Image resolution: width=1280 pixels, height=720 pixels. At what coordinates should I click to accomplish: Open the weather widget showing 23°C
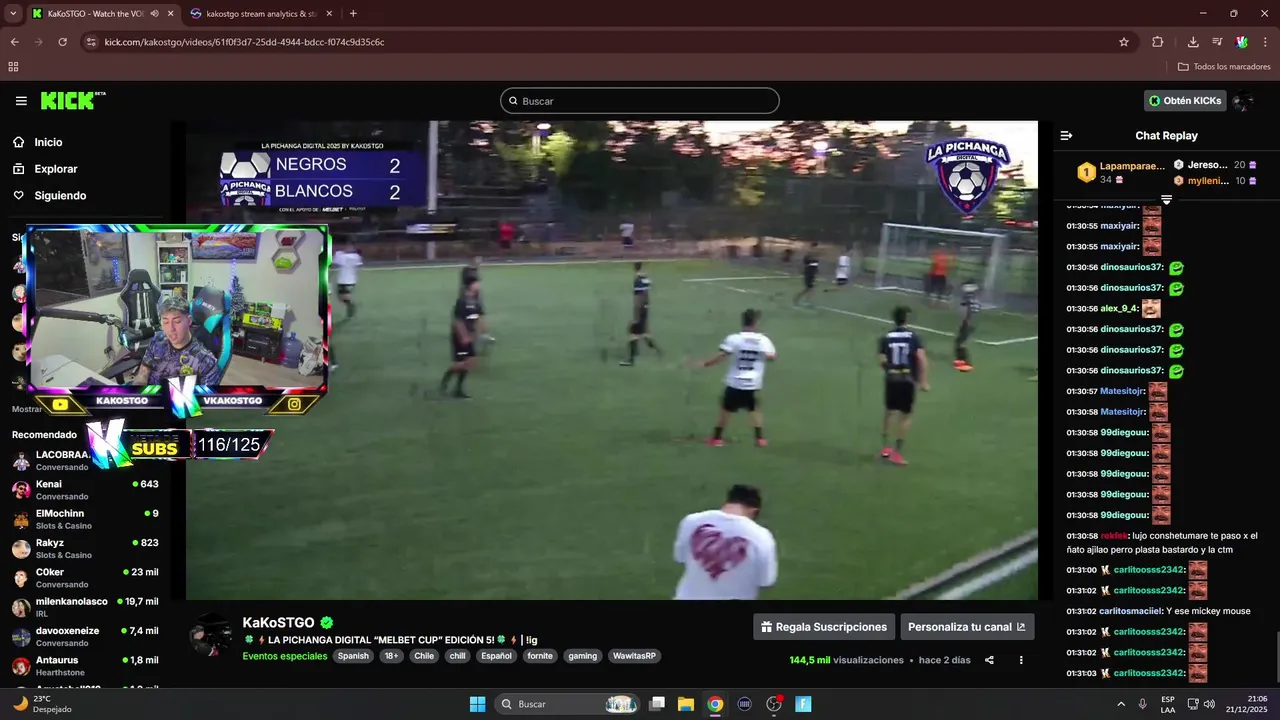(40, 704)
